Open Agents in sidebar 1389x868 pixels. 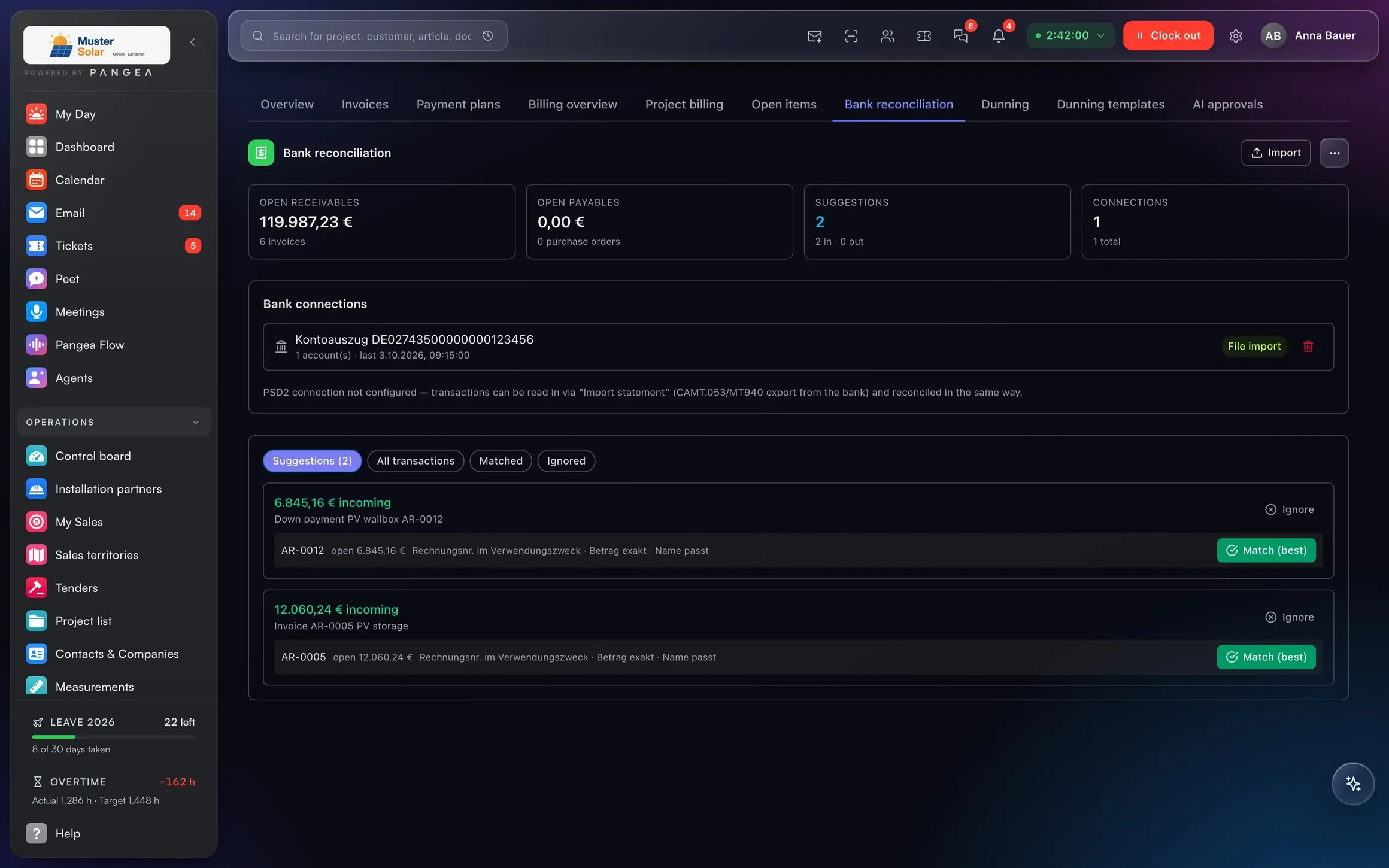[x=113, y=378]
